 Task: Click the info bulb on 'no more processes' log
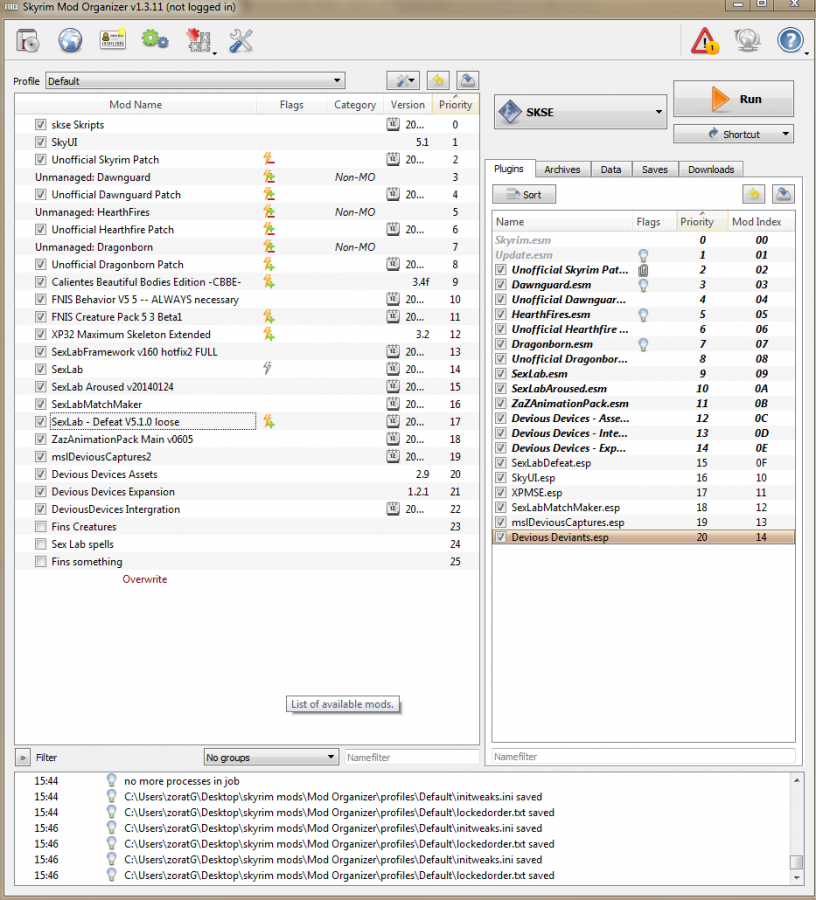(x=111, y=781)
